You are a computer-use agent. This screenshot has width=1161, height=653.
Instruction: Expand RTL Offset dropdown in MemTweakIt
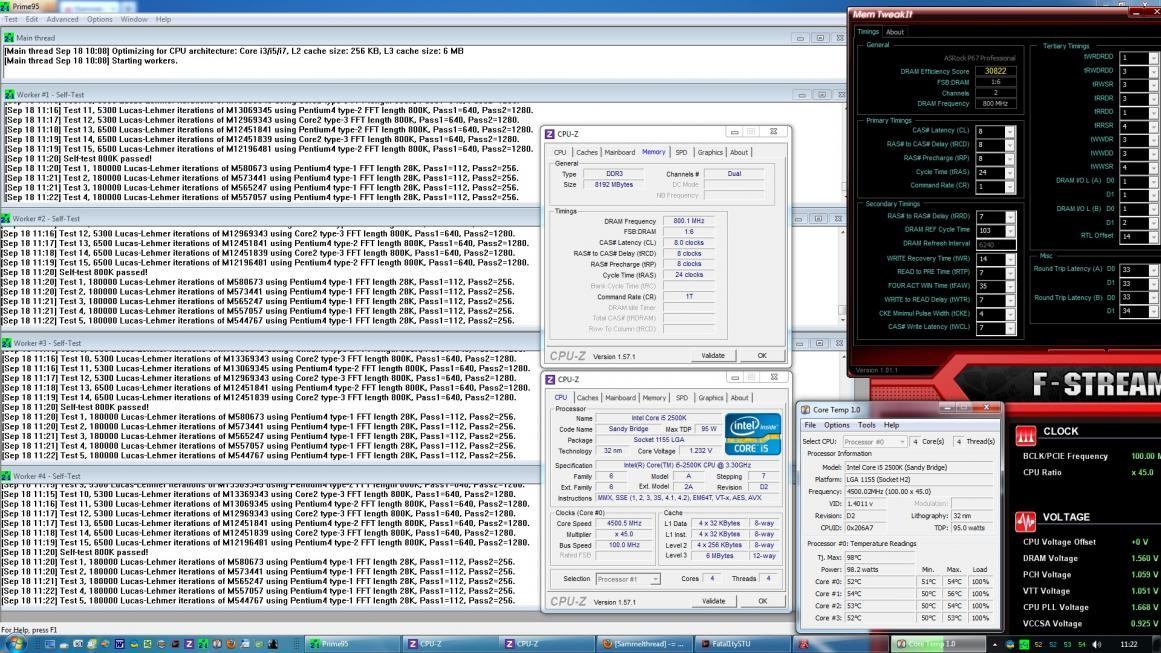coord(1154,237)
